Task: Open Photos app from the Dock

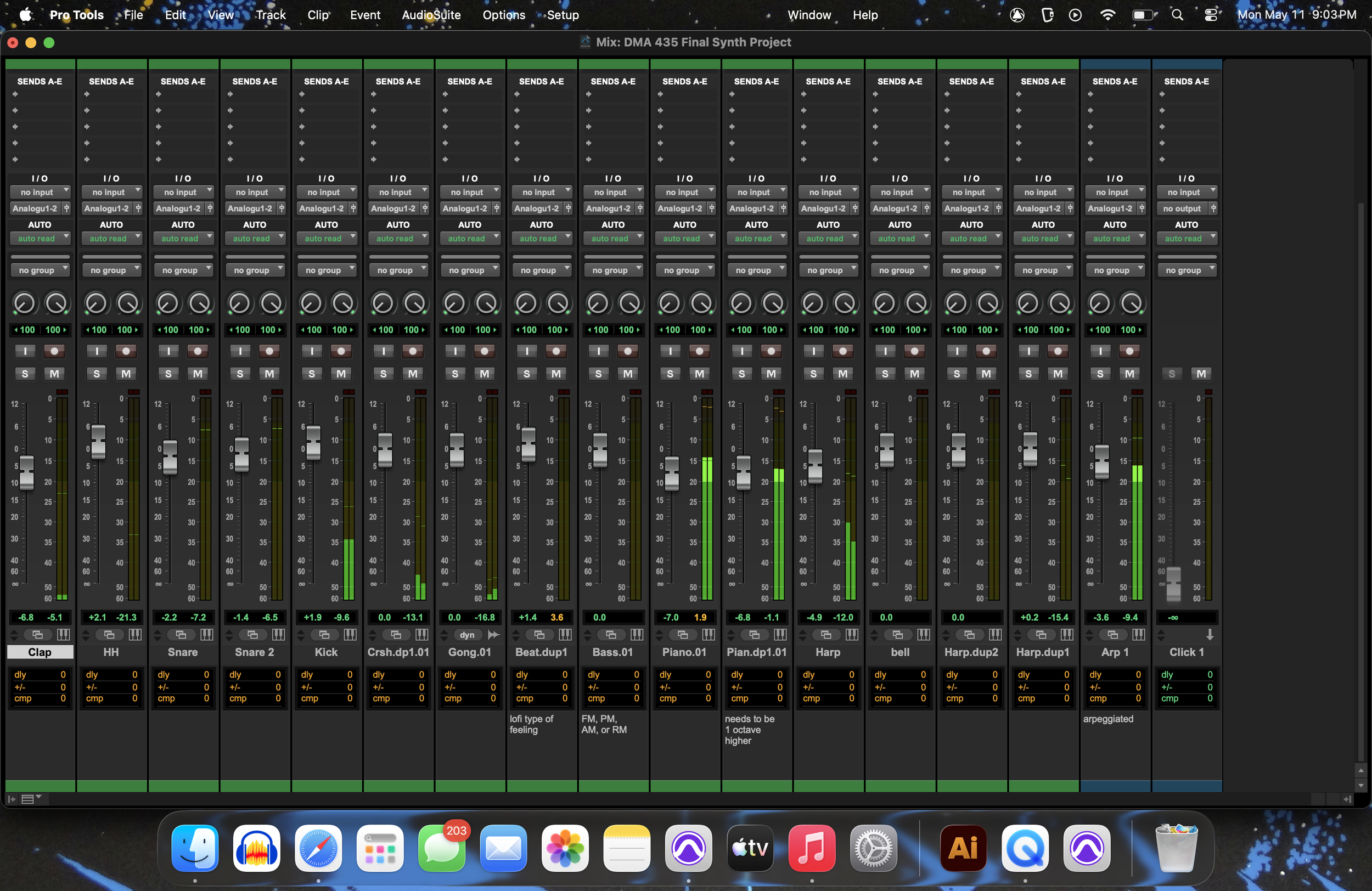Action: point(565,848)
